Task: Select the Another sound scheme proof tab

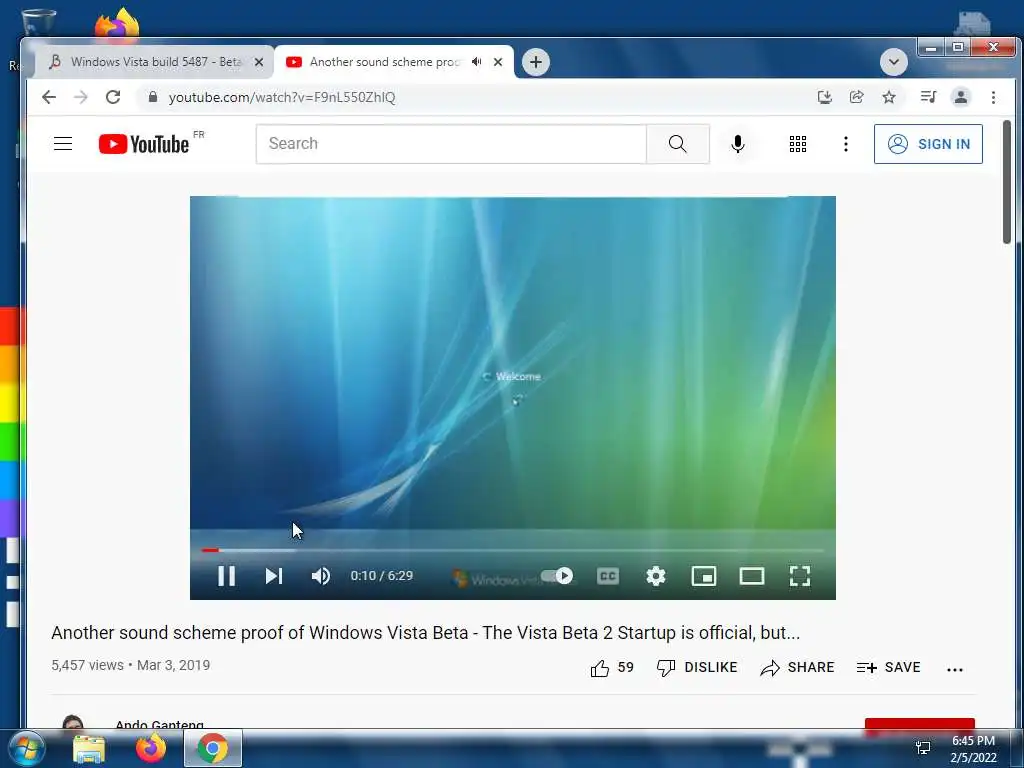Action: pyautogui.click(x=385, y=62)
